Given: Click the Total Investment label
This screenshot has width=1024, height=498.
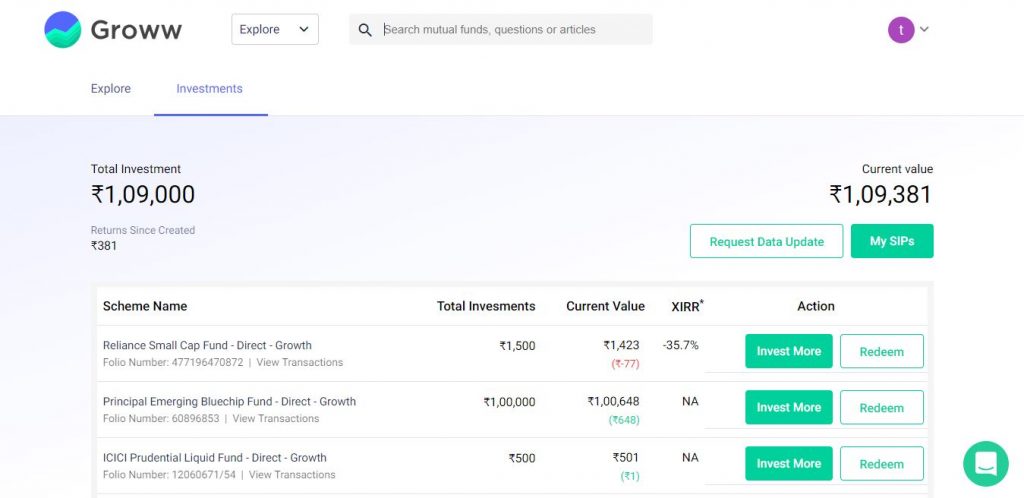Looking at the screenshot, I should point(136,169).
